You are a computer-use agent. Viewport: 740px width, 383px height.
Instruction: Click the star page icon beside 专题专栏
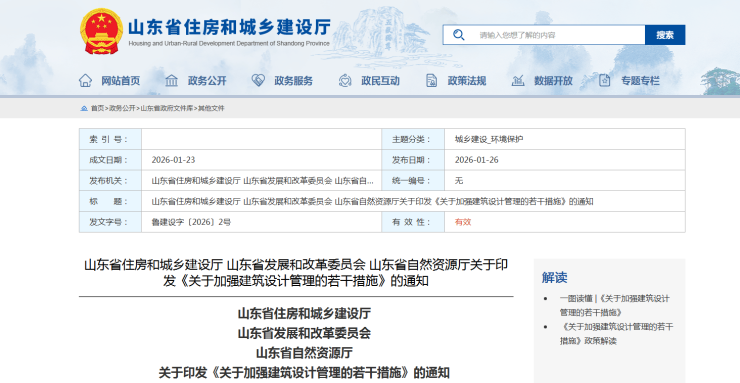tap(605, 81)
